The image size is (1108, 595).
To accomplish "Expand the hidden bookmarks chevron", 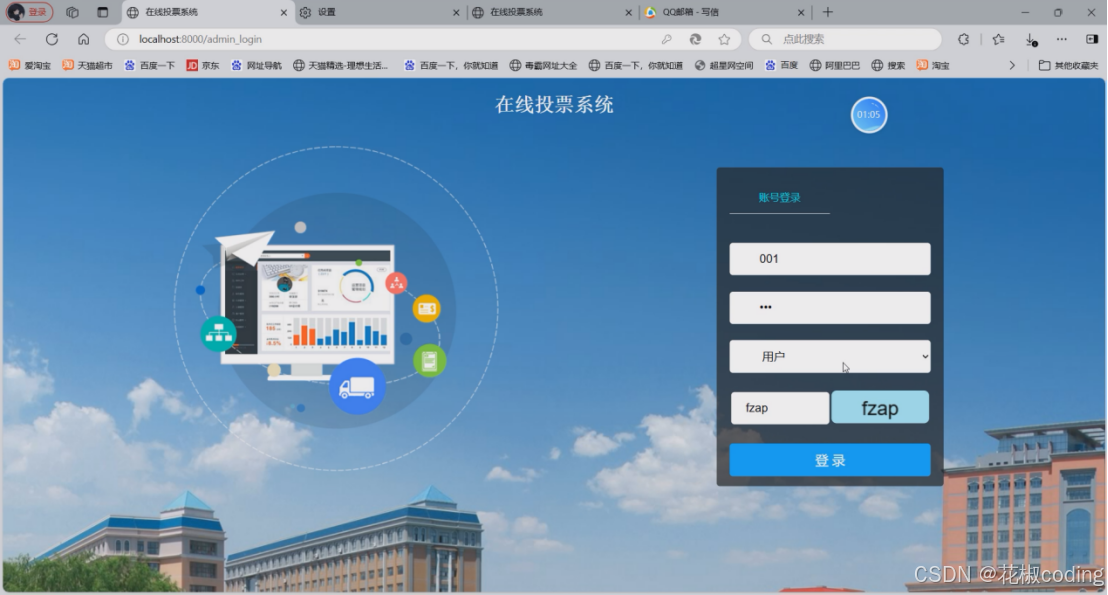I will (x=1012, y=64).
